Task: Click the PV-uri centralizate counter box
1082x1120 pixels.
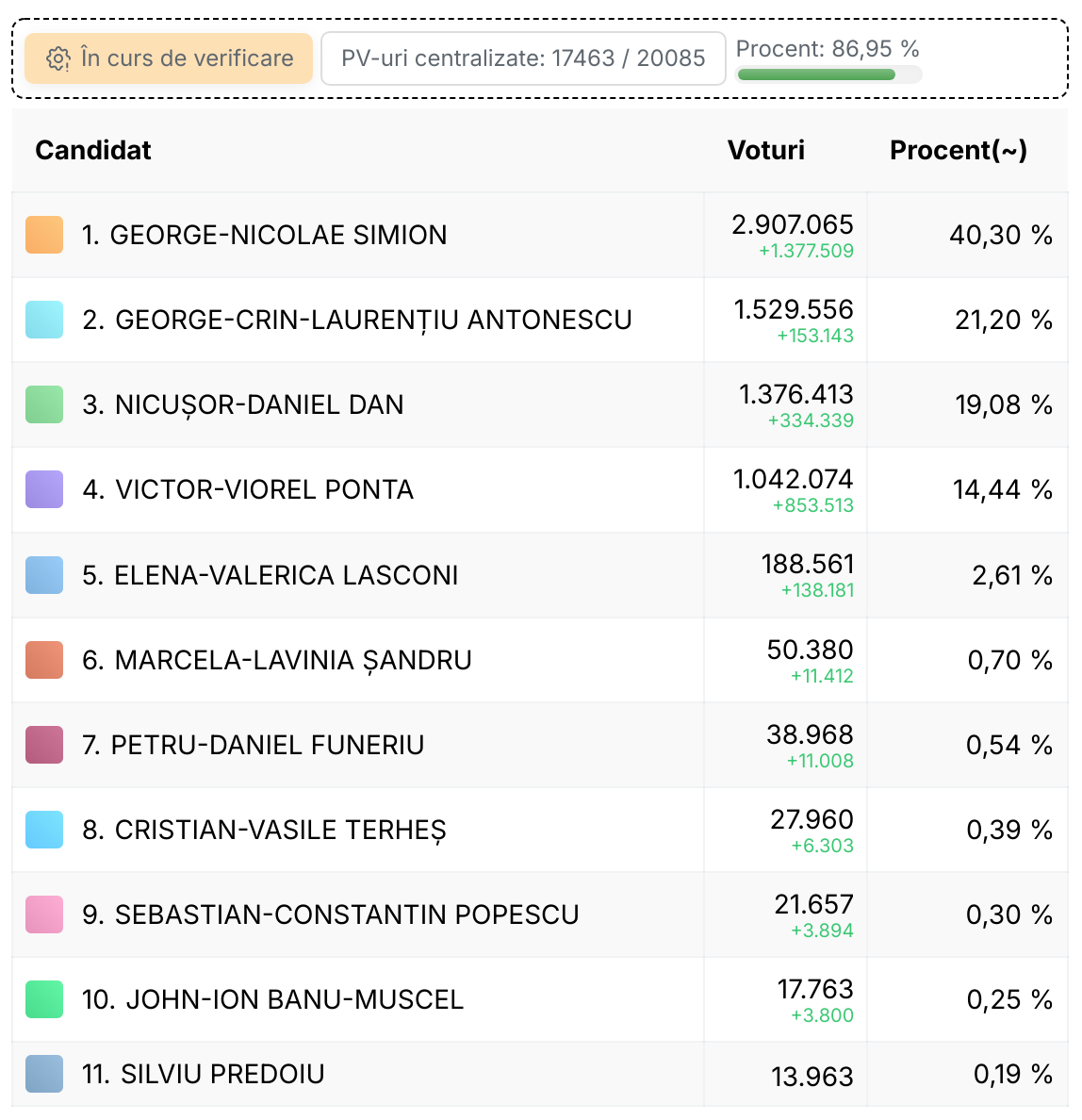Action: (523, 58)
